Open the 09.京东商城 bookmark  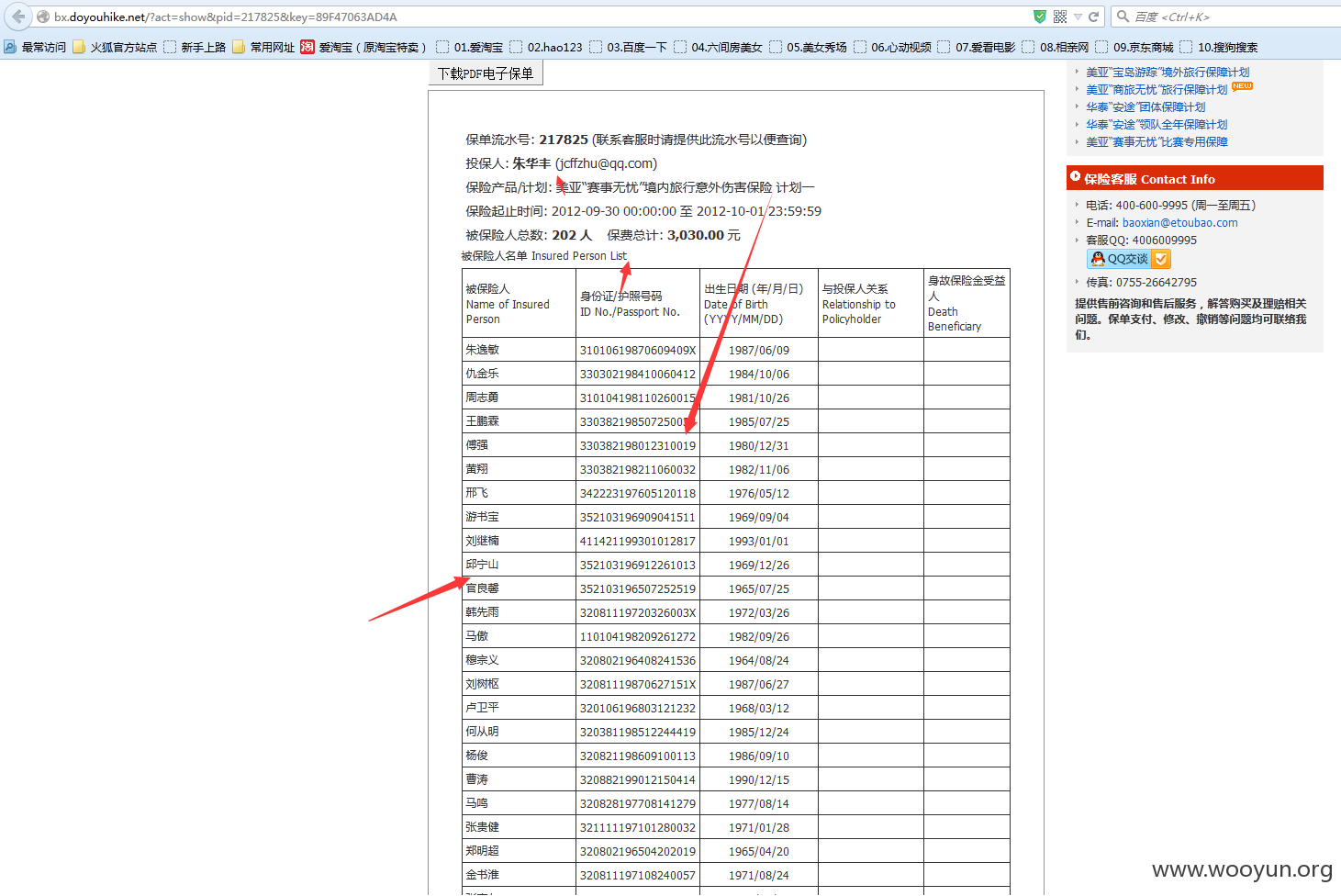click(1134, 47)
